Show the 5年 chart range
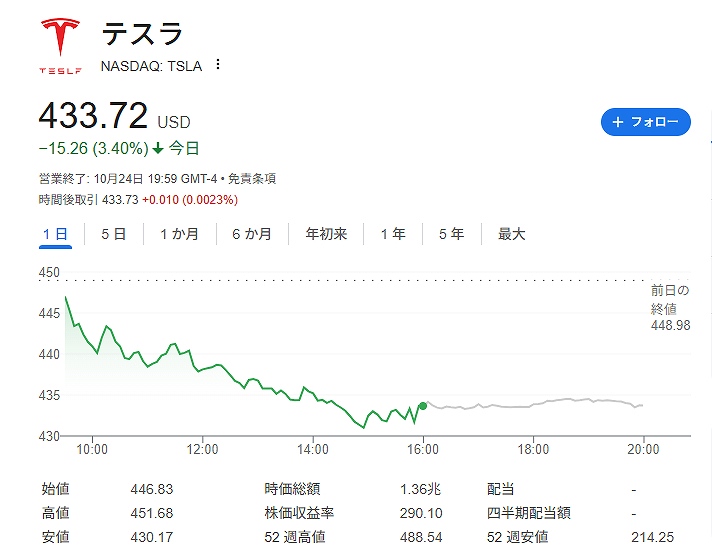The image size is (712, 560). click(451, 234)
